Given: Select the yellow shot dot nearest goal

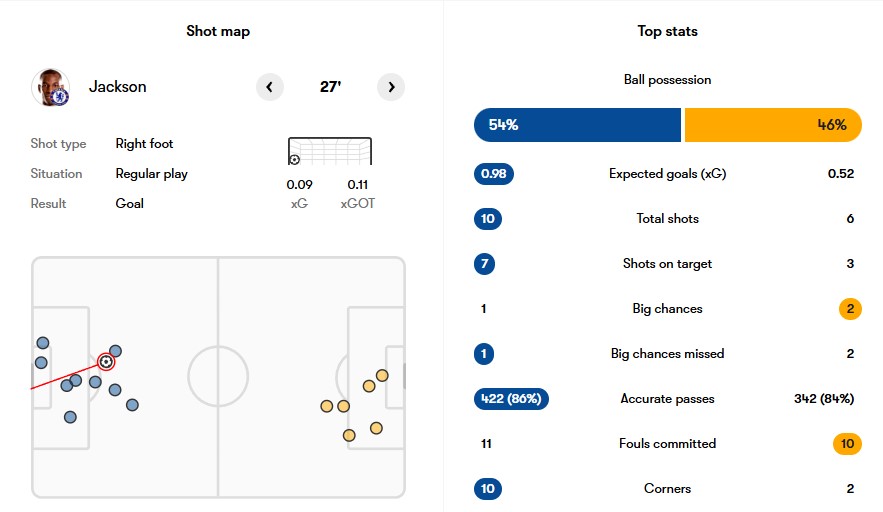Looking at the screenshot, I should (x=382, y=375).
